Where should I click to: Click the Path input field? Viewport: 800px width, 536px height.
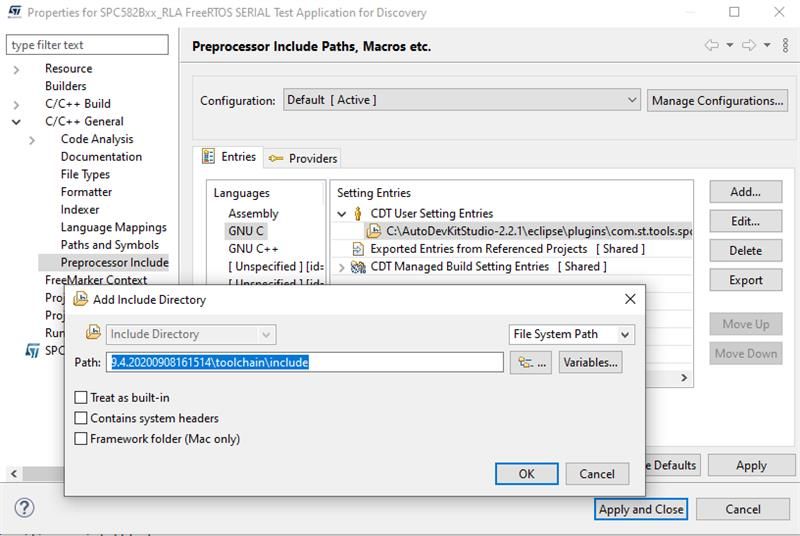pos(305,362)
